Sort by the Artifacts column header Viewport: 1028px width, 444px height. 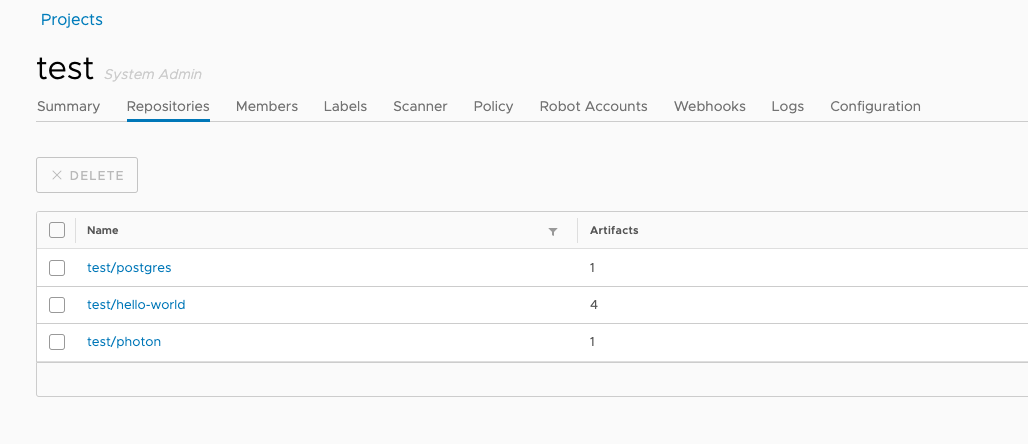pos(614,230)
